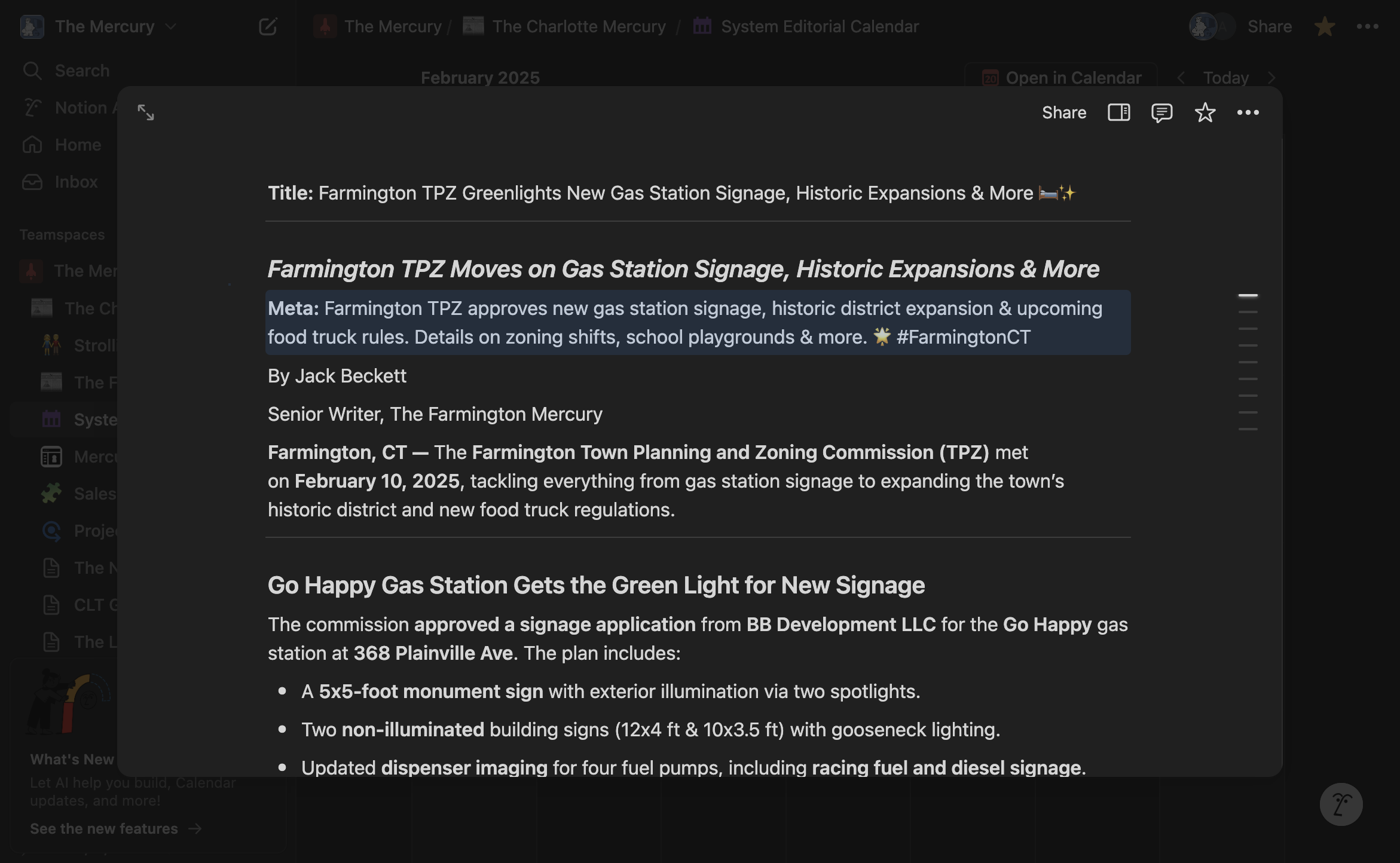Click the Search item in sidebar
The height and width of the screenshot is (863, 1400).
(66, 71)
